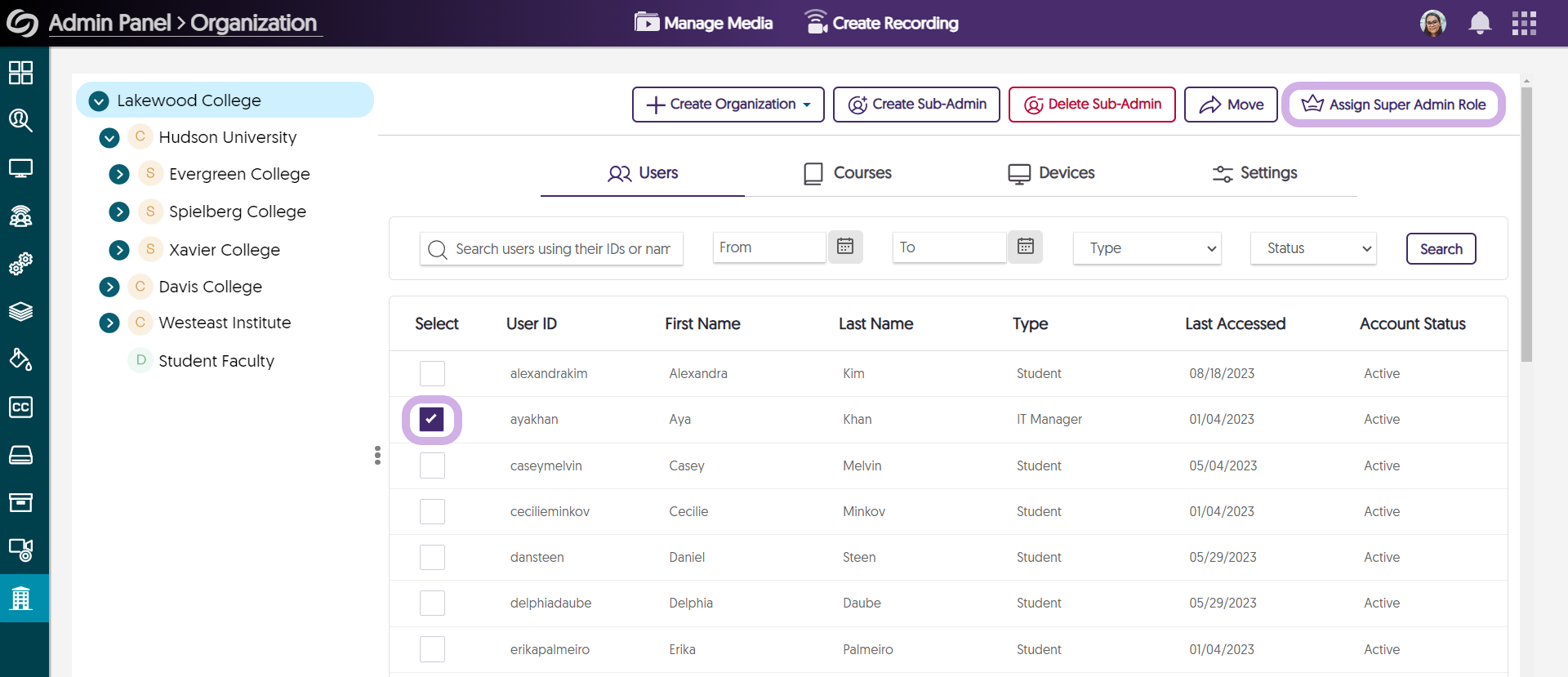Click the Organization building sidebar icon
The image size is (1568, 677).
click(20, 599)
